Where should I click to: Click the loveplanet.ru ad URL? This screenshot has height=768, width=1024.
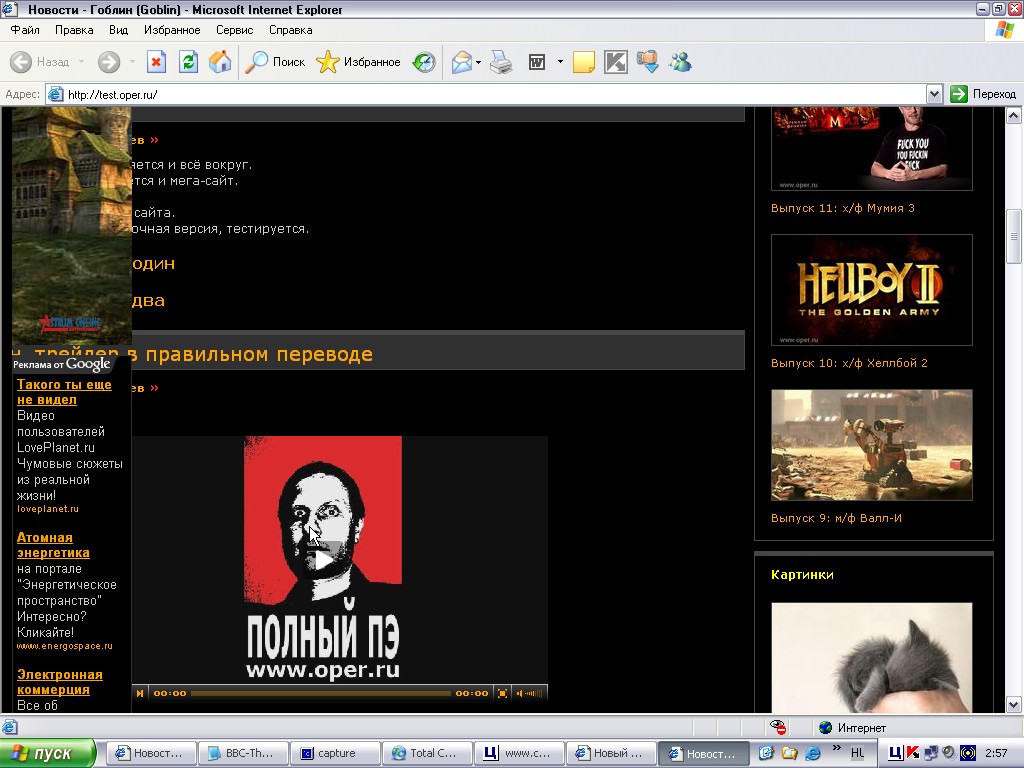coord(48,509)
